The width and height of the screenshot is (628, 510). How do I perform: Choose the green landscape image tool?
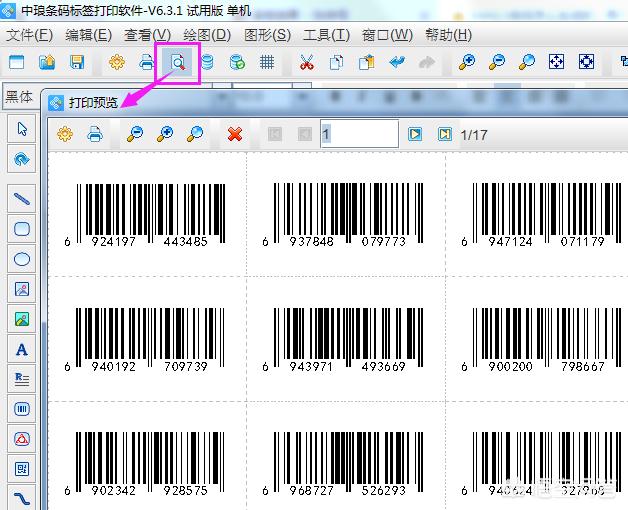click(22, 319)
